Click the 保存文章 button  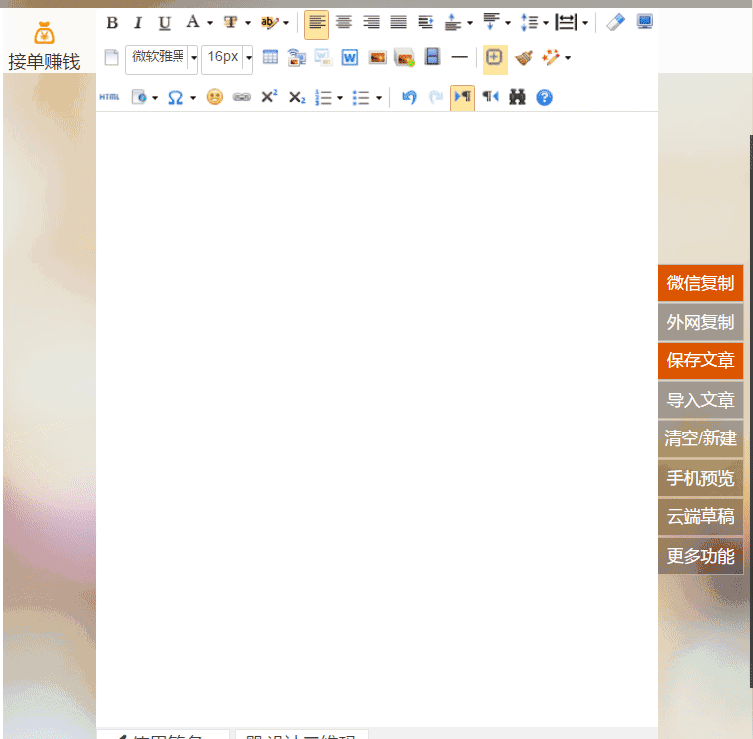point(701,361)
